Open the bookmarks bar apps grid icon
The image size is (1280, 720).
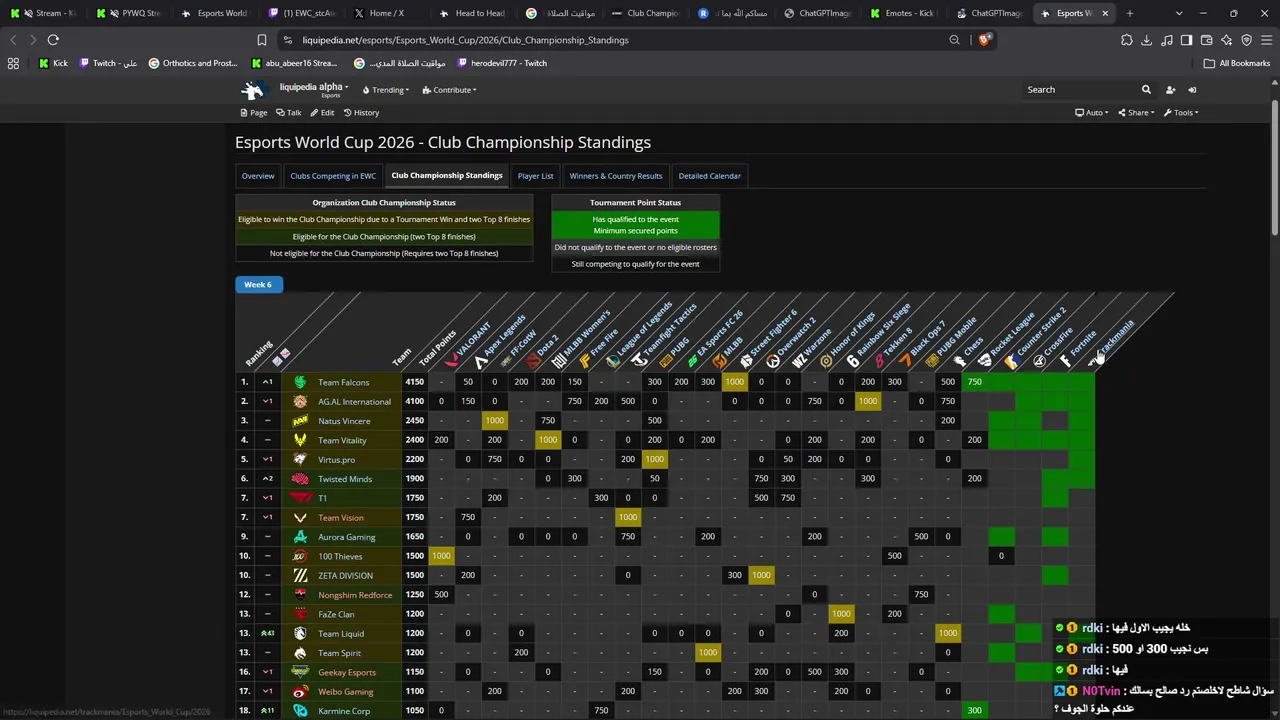coord(13,63)
